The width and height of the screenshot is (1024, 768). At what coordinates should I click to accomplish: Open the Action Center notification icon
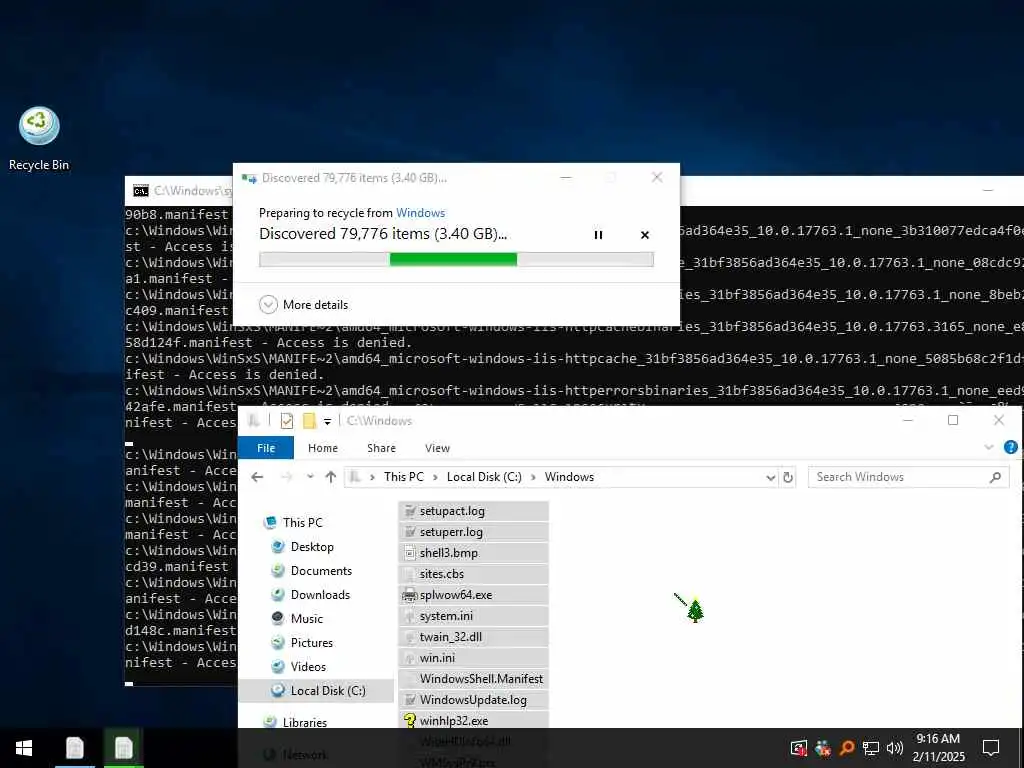click(x=991, y=748)
